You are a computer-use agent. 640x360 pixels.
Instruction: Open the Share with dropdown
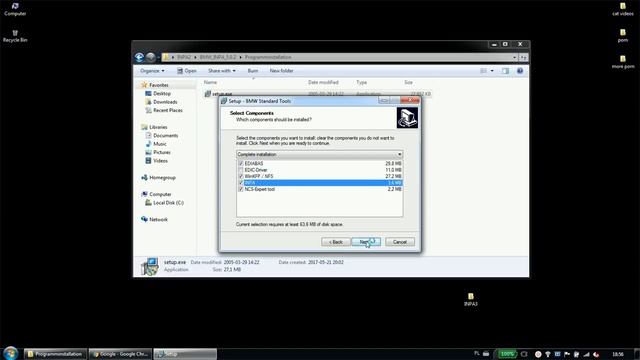222,71
